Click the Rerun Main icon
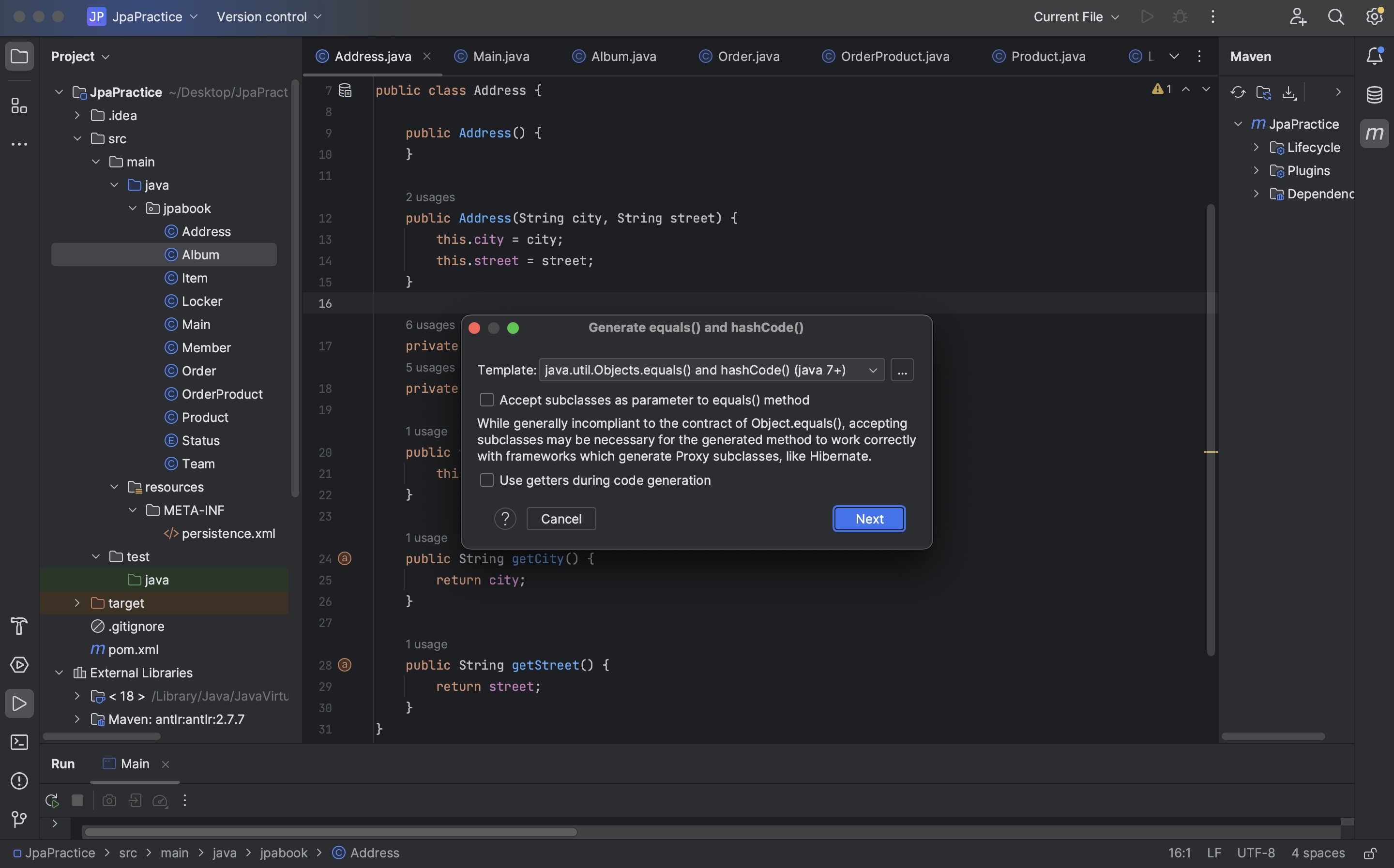 pyautogui.click(x=52, y=800)
